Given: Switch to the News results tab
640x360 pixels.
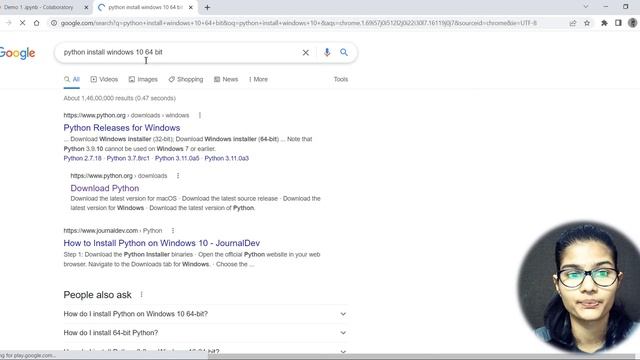Looking at the screenshot, I should [226, 80].
